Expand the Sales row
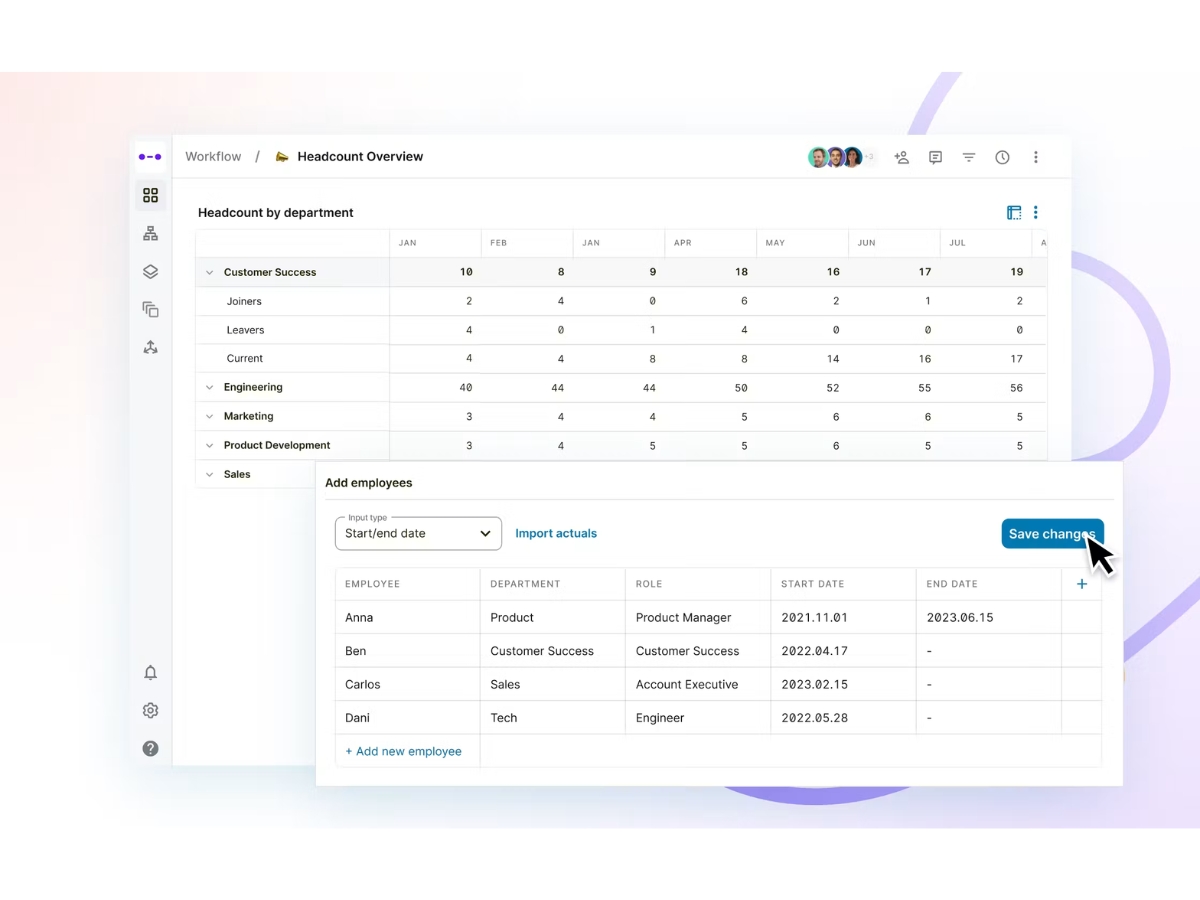1200x900 pixels. tap(209, 475)
